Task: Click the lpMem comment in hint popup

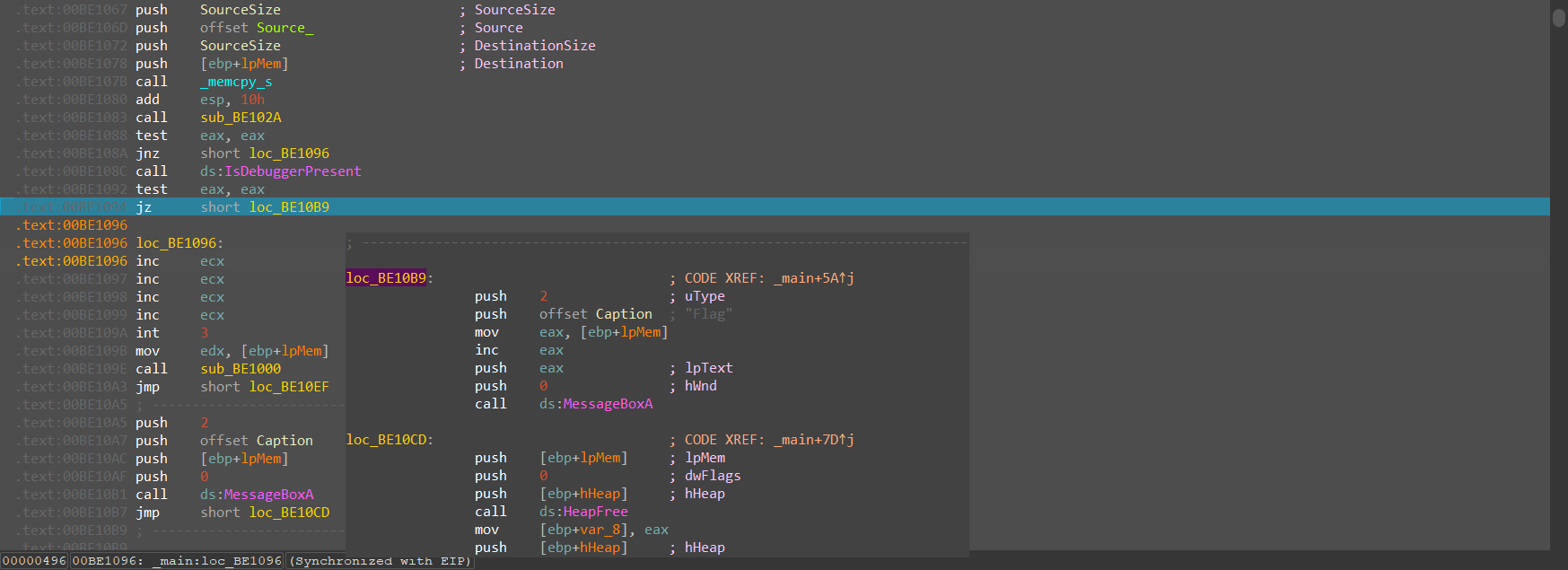Action: coord(705,458)
